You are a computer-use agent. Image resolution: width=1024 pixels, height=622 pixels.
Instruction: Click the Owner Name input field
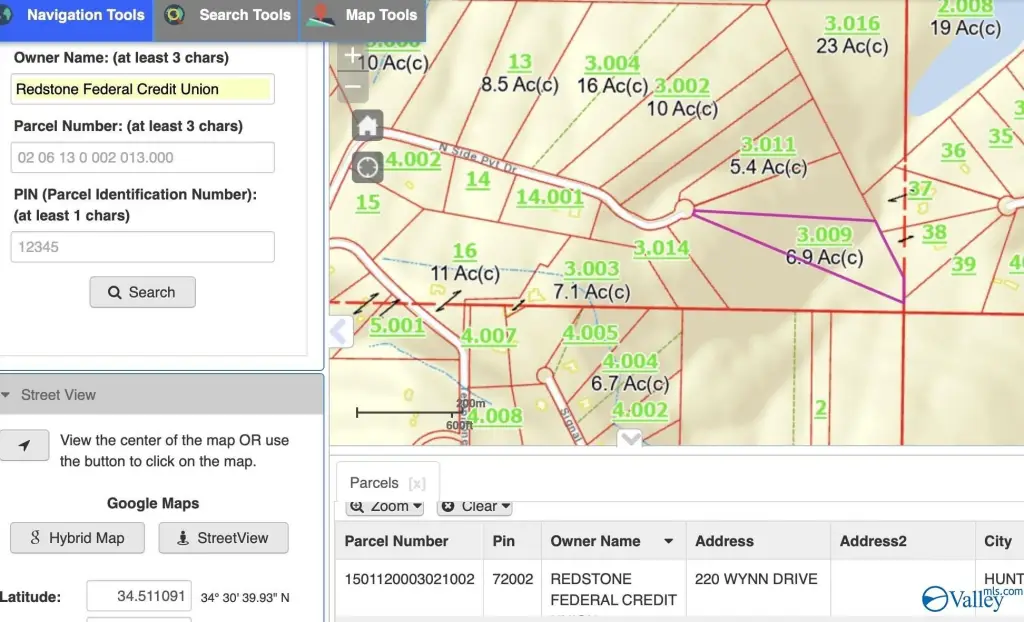click(142, 89)
